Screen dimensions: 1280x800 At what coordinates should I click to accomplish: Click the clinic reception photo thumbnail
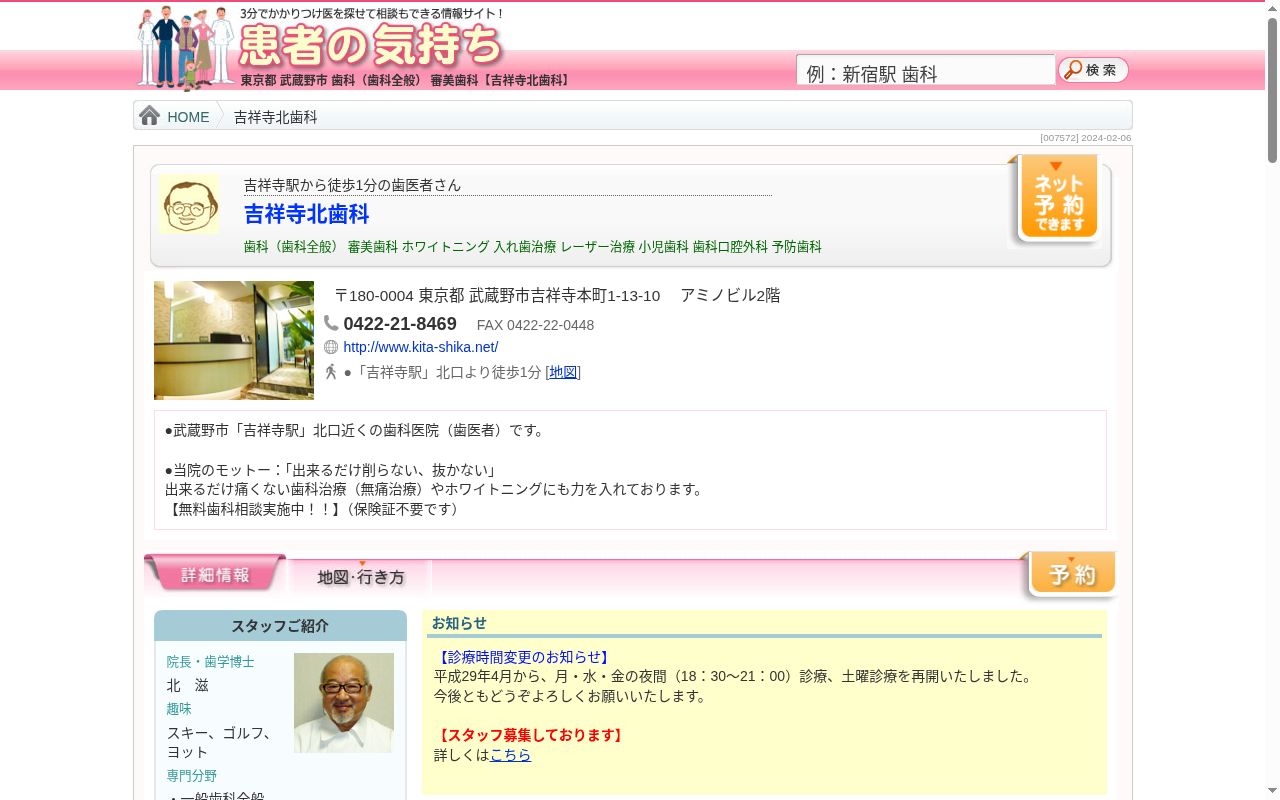(x=234, y=340)
